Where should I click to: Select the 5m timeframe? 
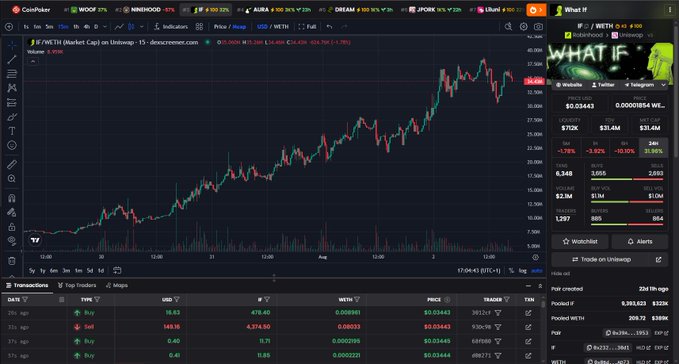point(49,27)
